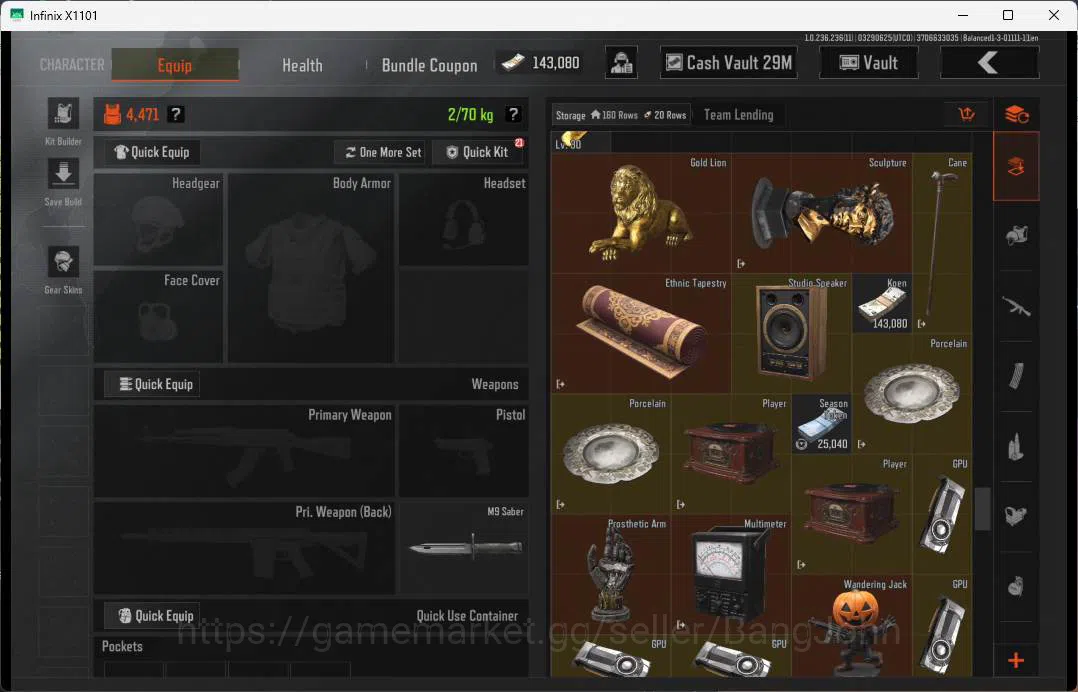Click the orange sort storage icon
The height and width of the screenshot is (692, 1078).
pyautogui.click(x=967, y=114)
